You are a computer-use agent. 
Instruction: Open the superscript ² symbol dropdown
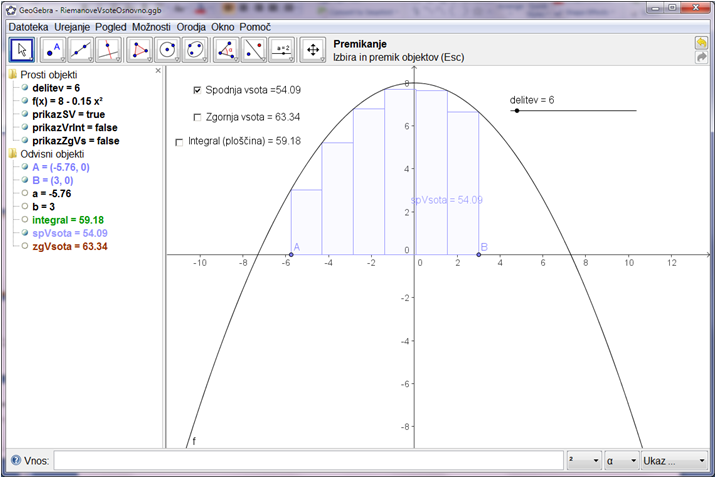point(584,461)
